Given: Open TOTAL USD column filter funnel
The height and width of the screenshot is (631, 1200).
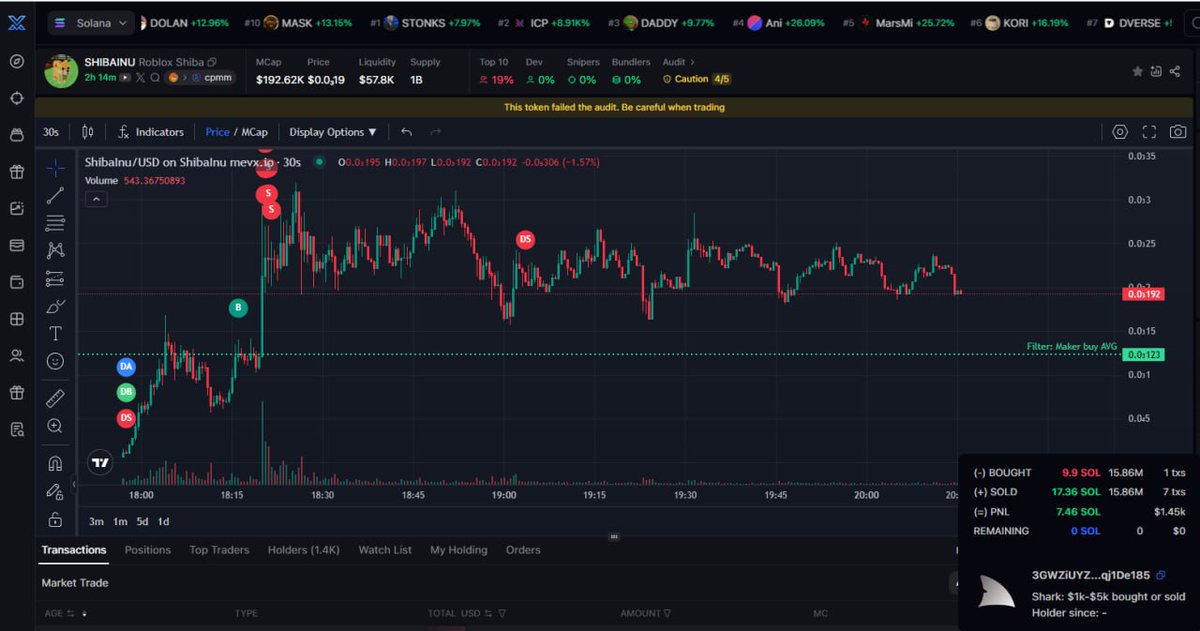Looking at the screenshot, I should tap(502, 613).
